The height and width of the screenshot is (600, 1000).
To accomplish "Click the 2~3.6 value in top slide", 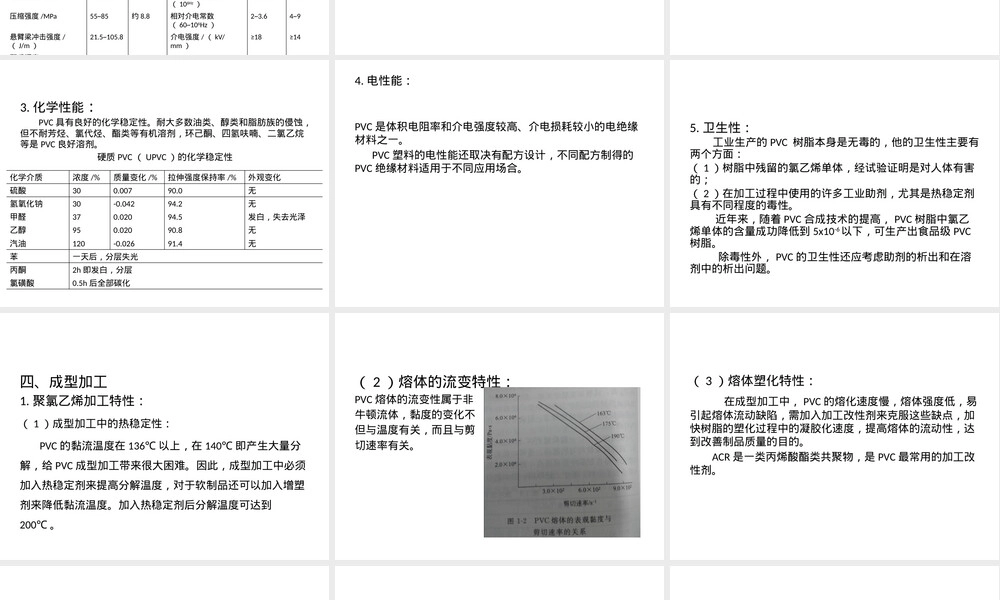I will (x=259, y=16).
